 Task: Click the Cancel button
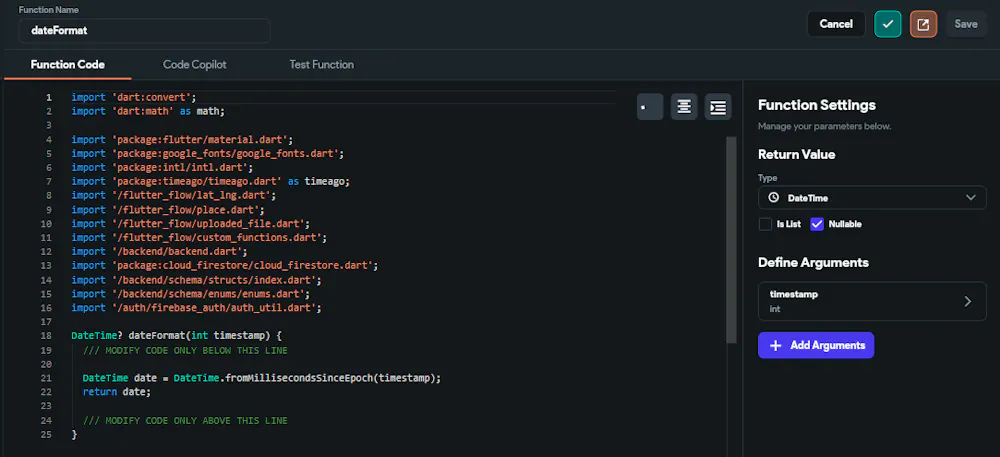tap(836, 24)
